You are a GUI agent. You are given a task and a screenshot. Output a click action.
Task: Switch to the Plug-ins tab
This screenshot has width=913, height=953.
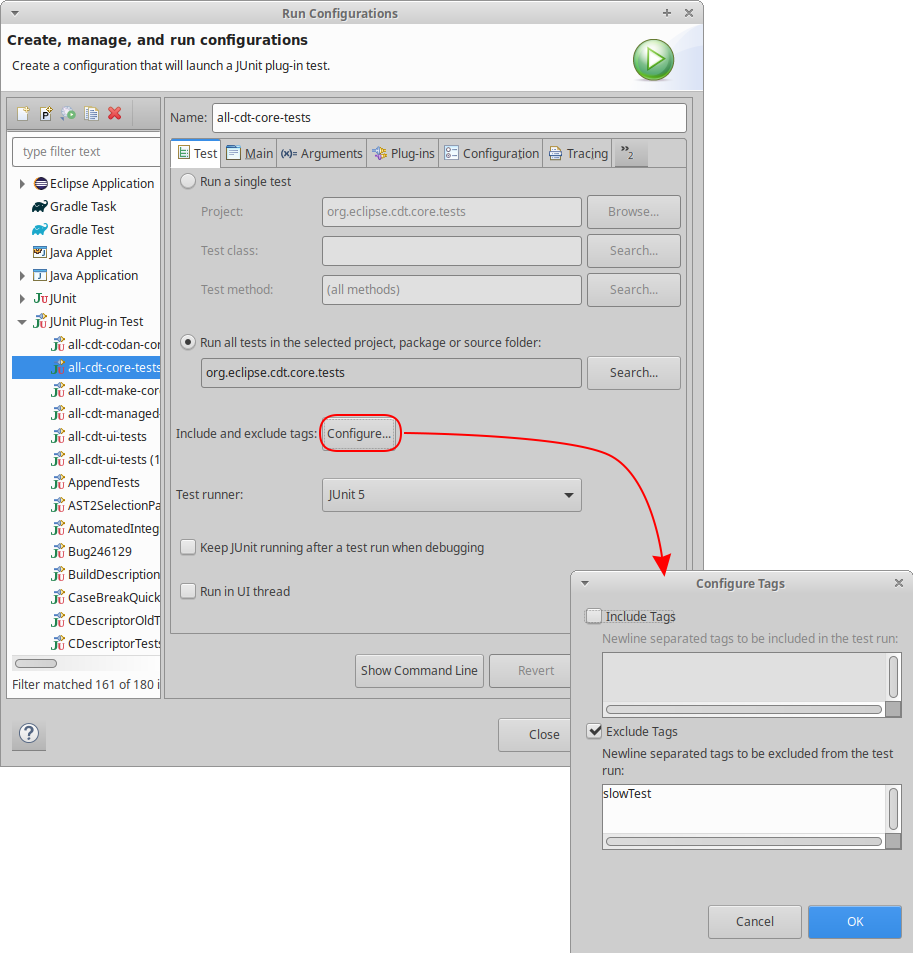point(404,153)
